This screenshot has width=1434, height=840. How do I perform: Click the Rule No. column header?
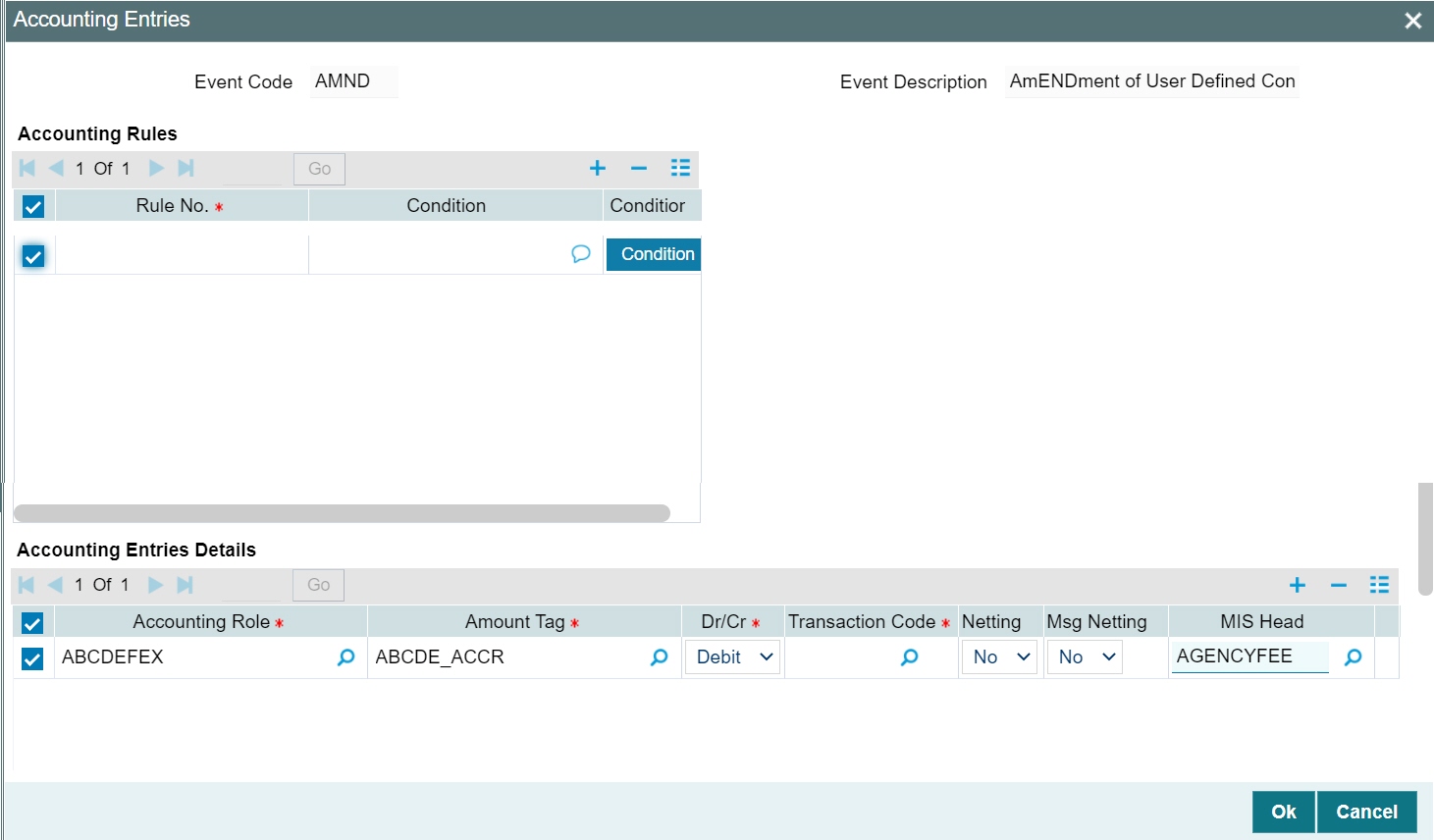[182, 206]
